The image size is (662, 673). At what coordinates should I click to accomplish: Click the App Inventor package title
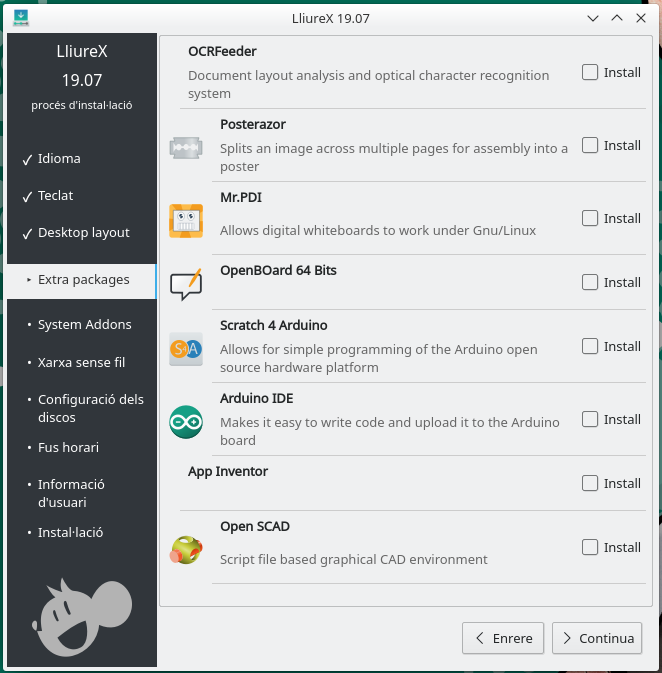pos(228,471)
